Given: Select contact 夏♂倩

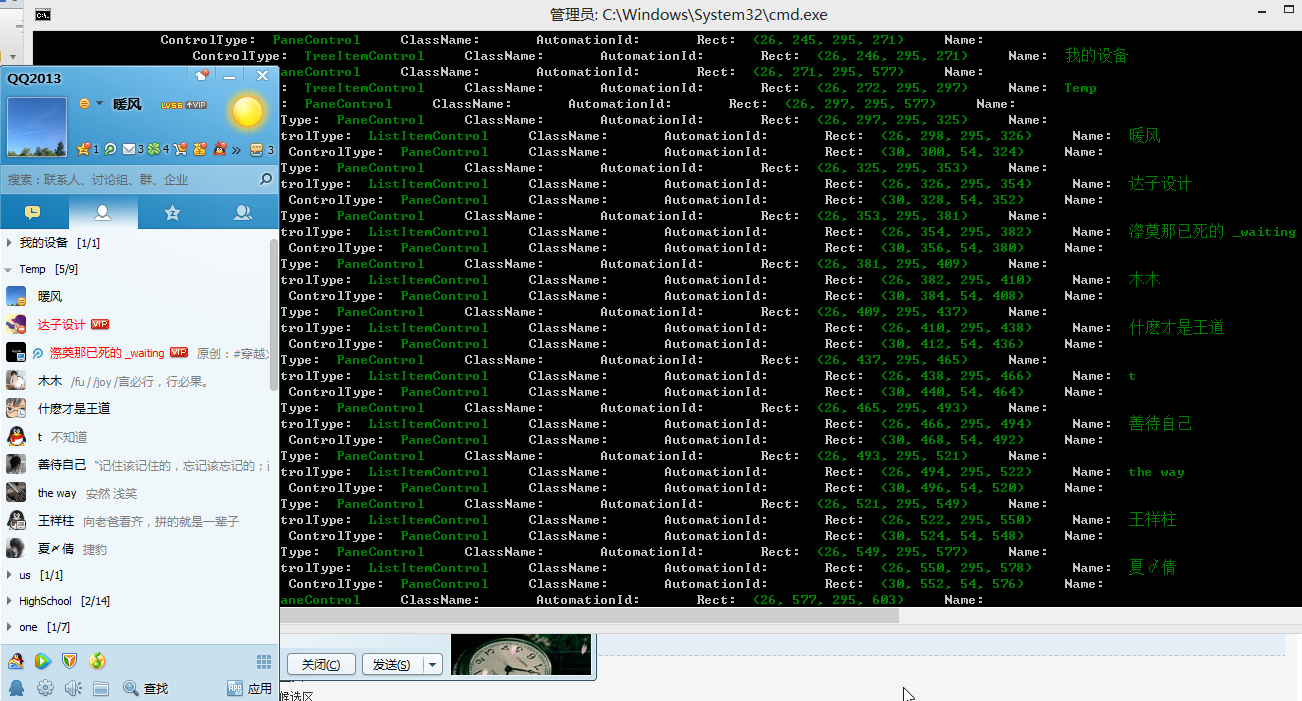Looking at the screenshot, I should tap(135, 549).
